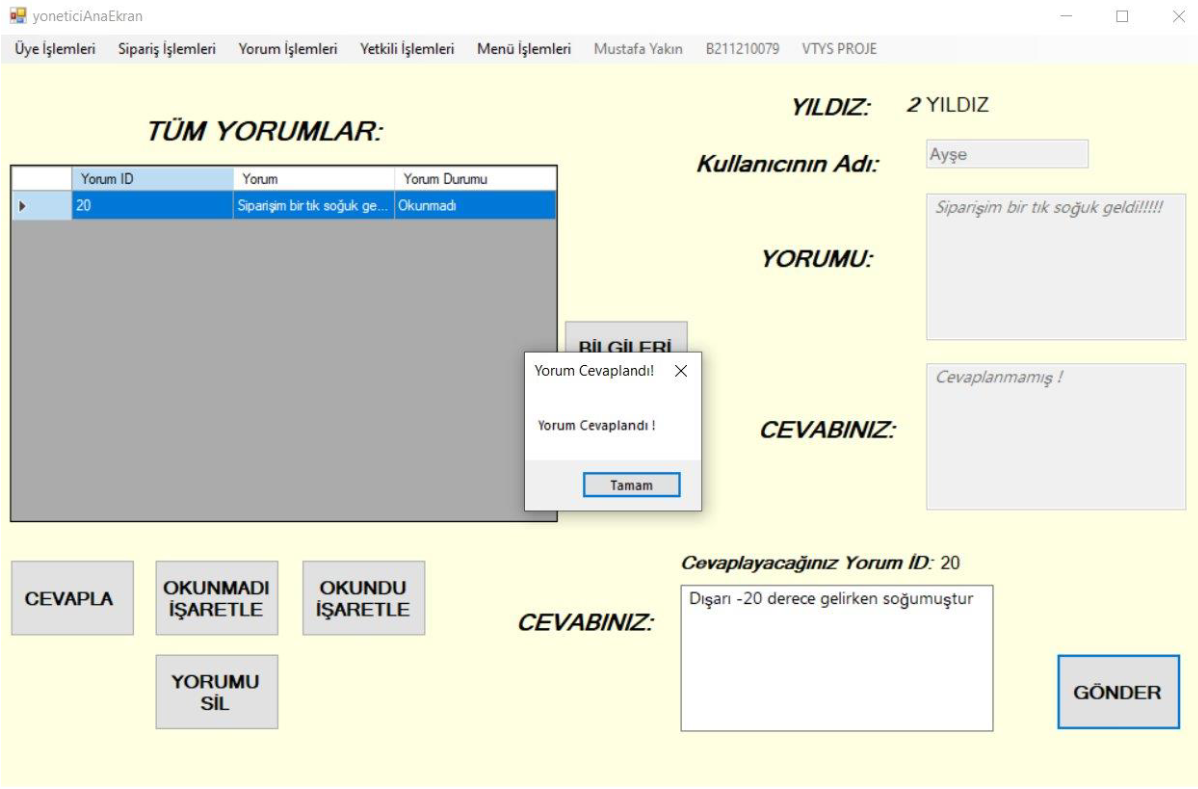Click the Yorum ID column header

tap(151, 179)
